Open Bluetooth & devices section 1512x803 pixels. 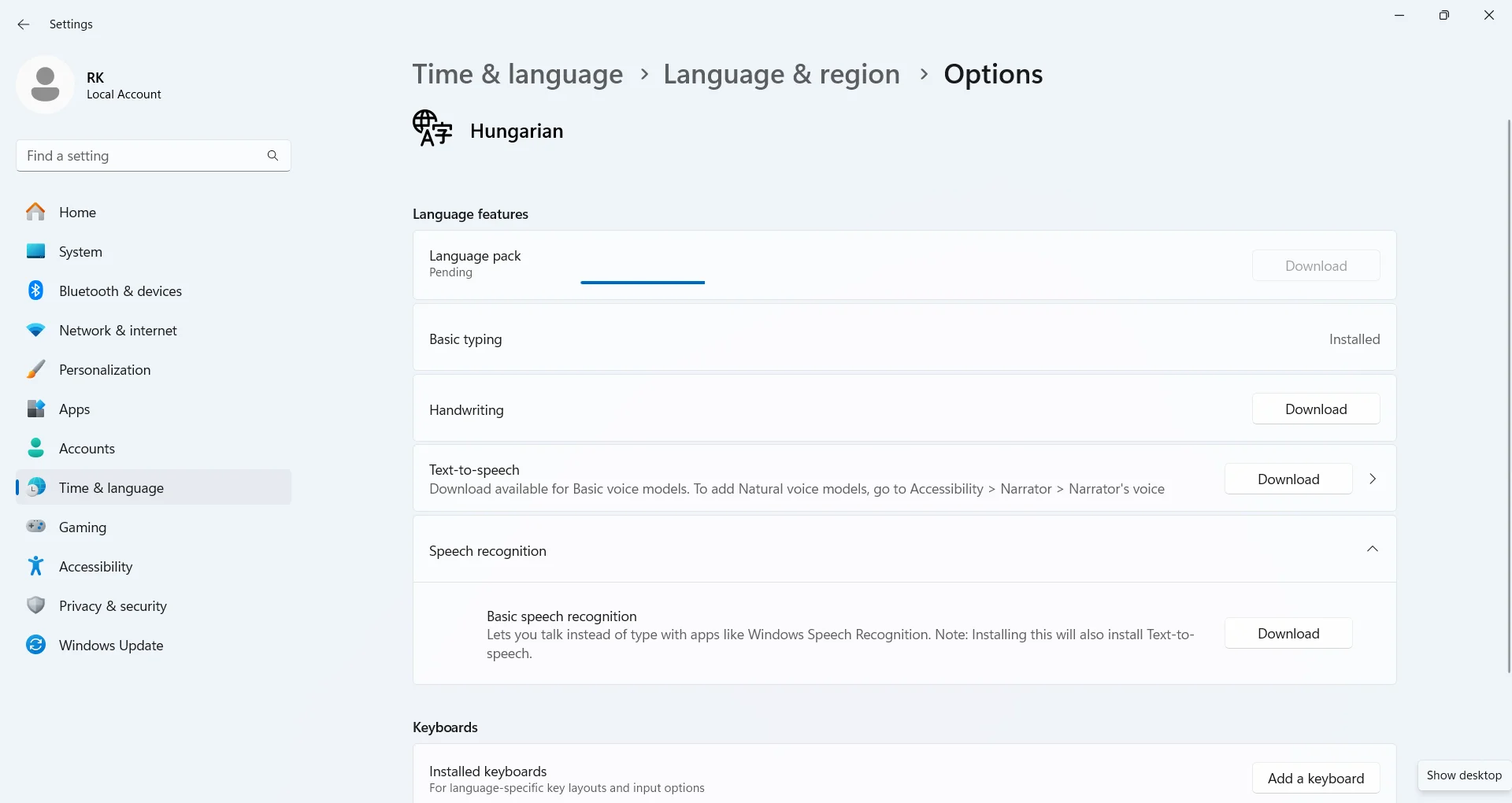(x=154, y=291)
